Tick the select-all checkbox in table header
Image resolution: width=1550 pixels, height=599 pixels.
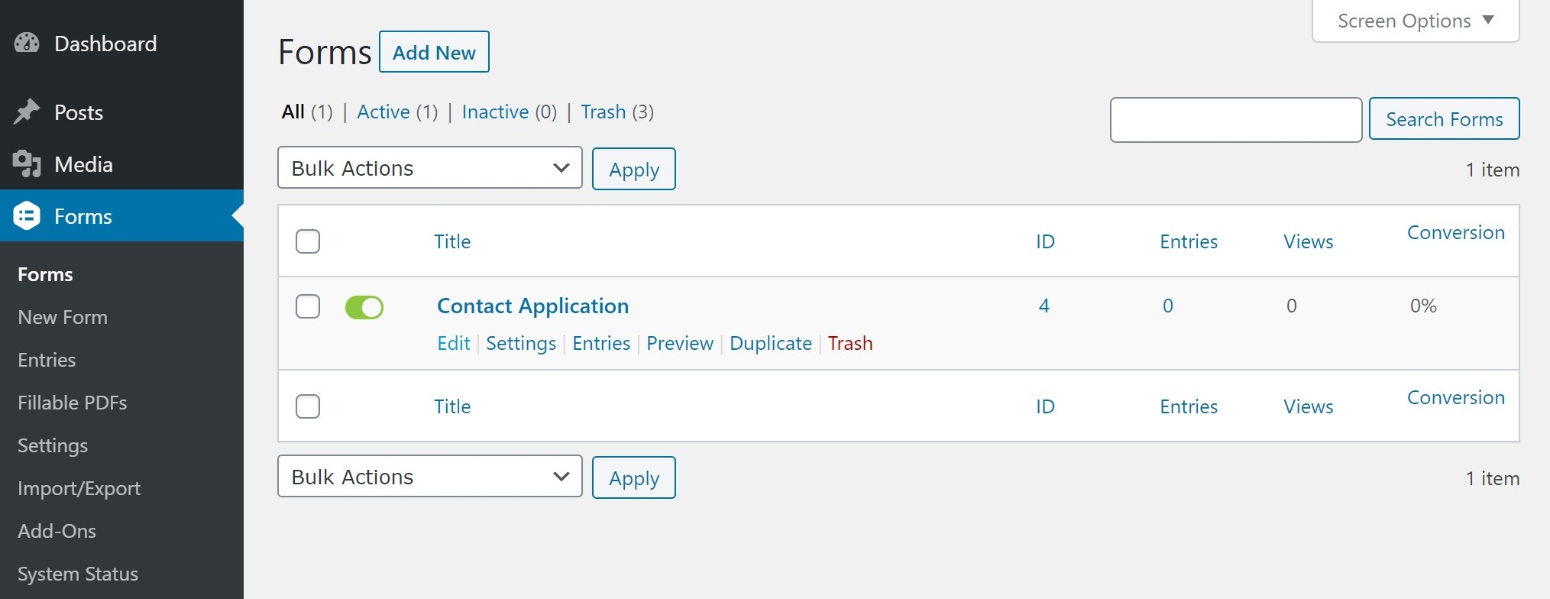coord(308,241)
